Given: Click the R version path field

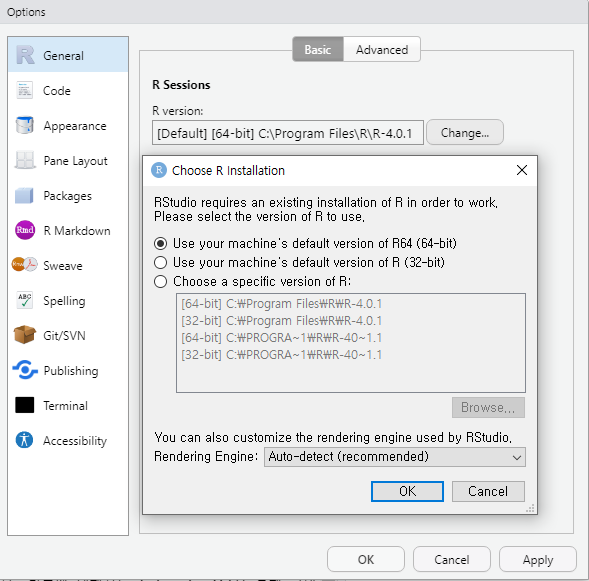Looking at the screenshot, I should pyautogui.click(x=288, y=133).
